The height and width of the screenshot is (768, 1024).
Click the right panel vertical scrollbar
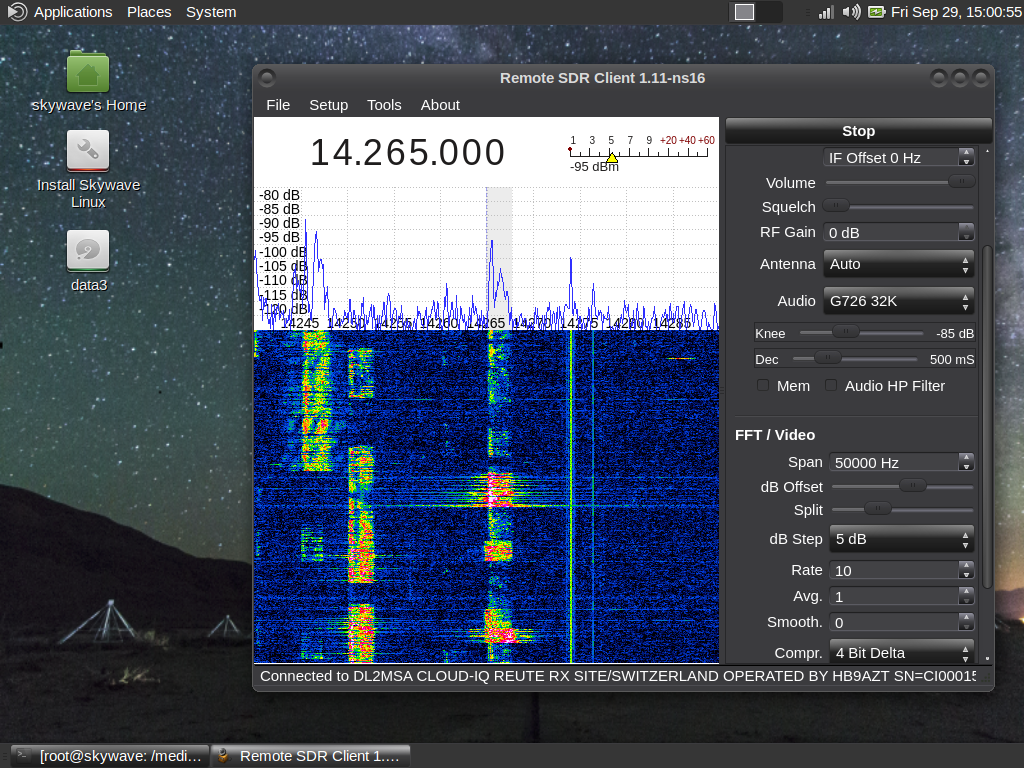click(x=987, y=418)
